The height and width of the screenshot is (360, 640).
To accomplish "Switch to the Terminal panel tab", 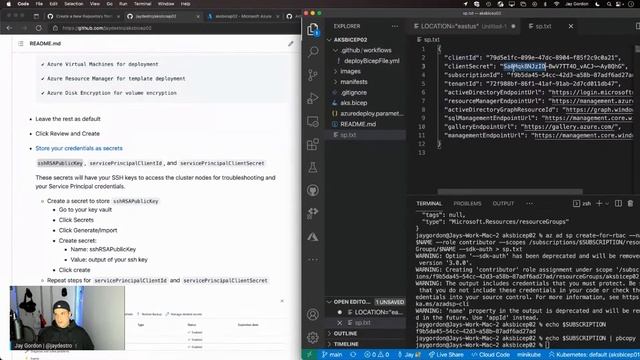I will point(429,203).
